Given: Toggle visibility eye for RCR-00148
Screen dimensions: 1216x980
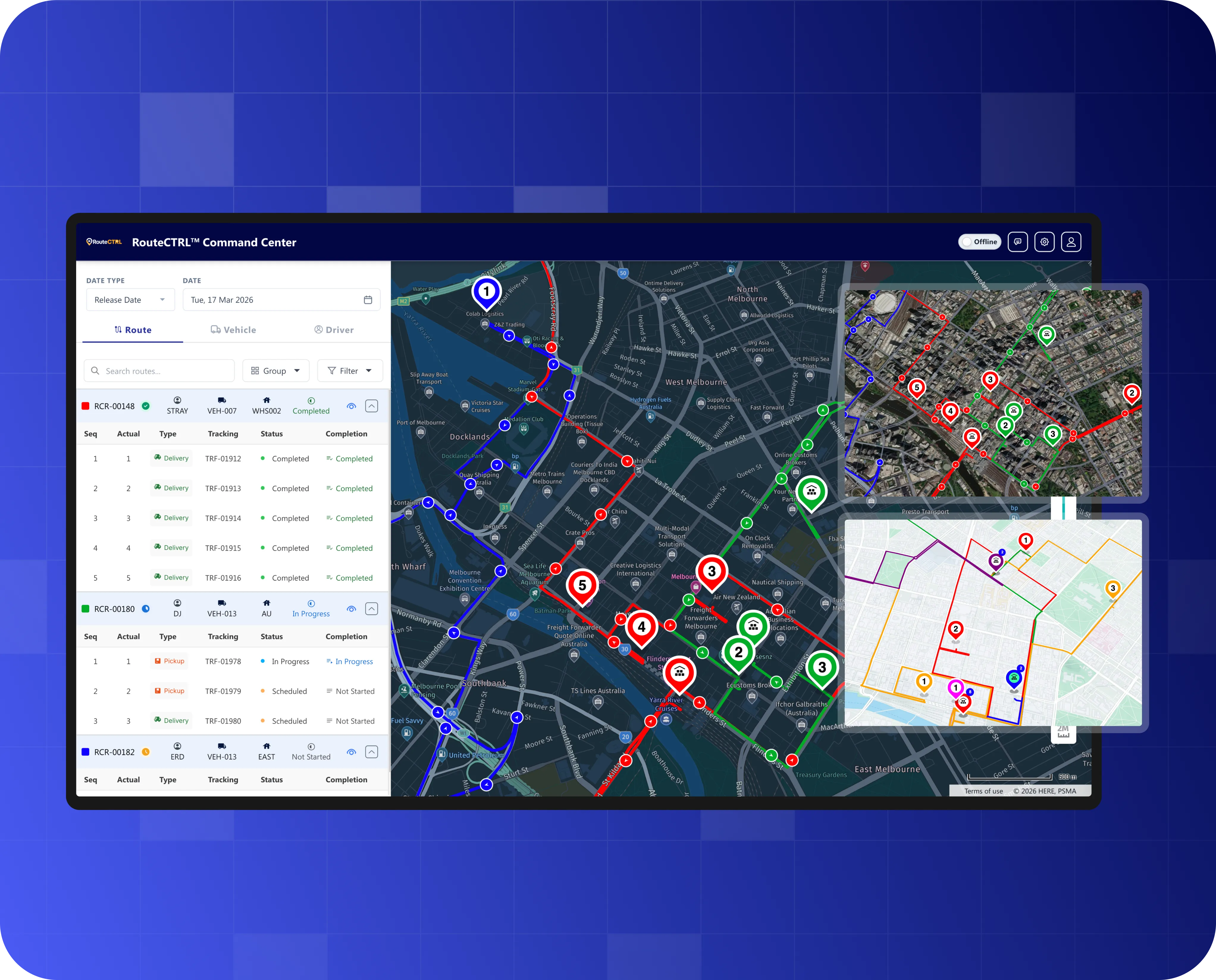Looking at the screenshot, I should [351, 406].
